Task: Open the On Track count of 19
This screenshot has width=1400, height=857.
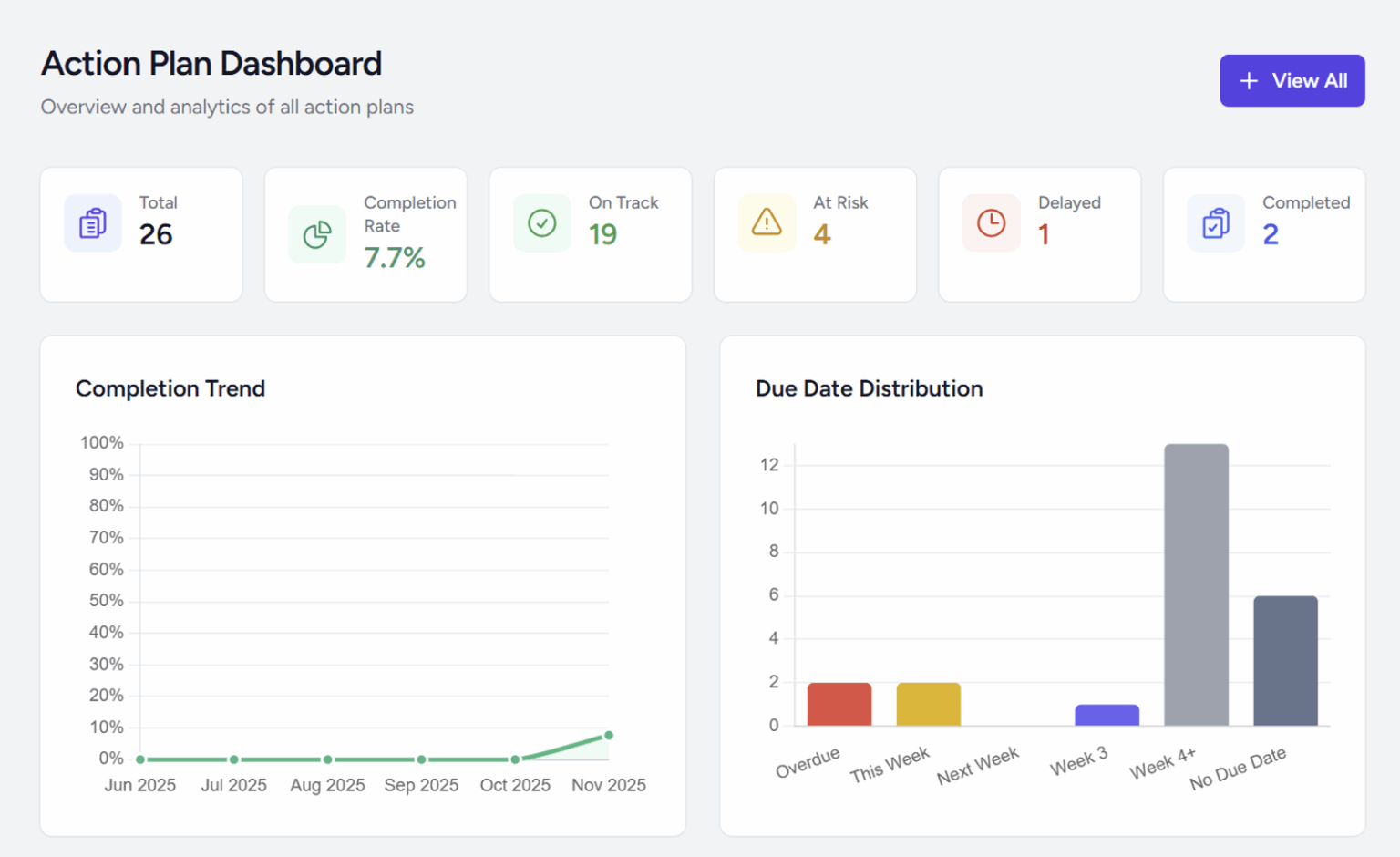Action: pos(602,235)
